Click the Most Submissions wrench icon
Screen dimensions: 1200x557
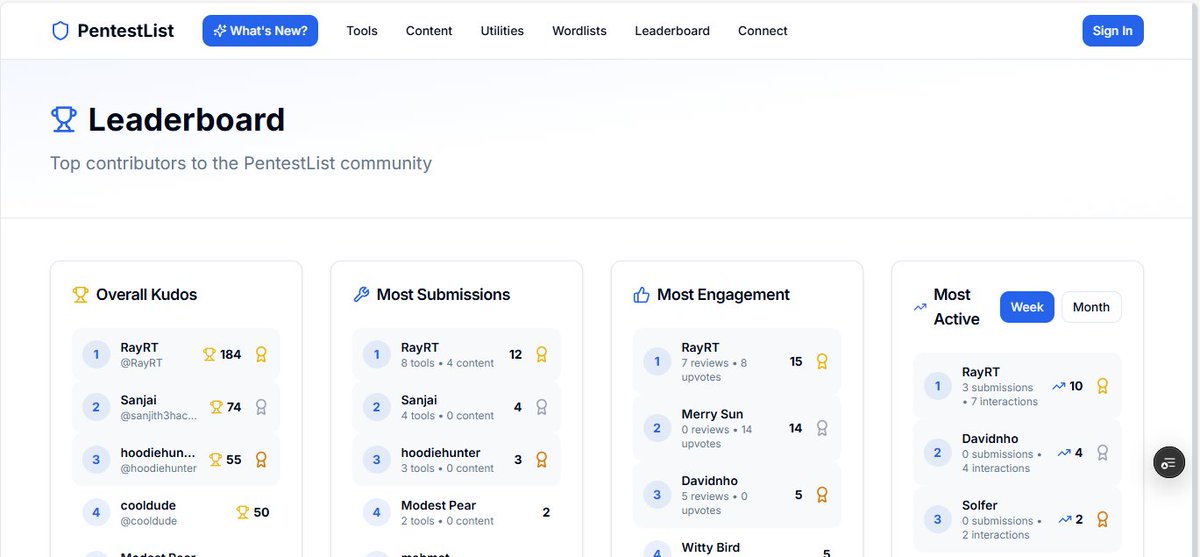point(361,295)
